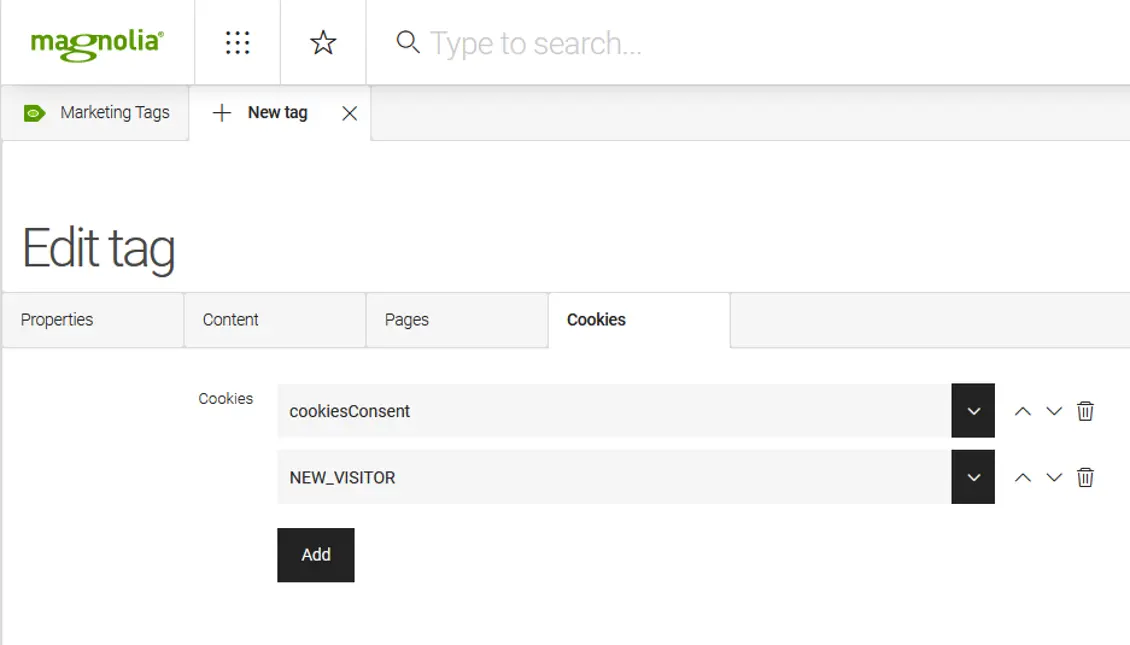
Task: Click the search magnifier icon
Action: point(407,43)
